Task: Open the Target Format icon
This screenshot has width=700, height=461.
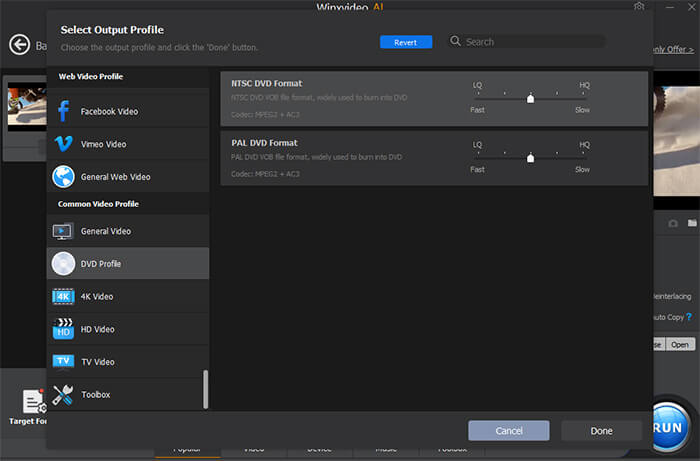Action: (x=31, y=402)
